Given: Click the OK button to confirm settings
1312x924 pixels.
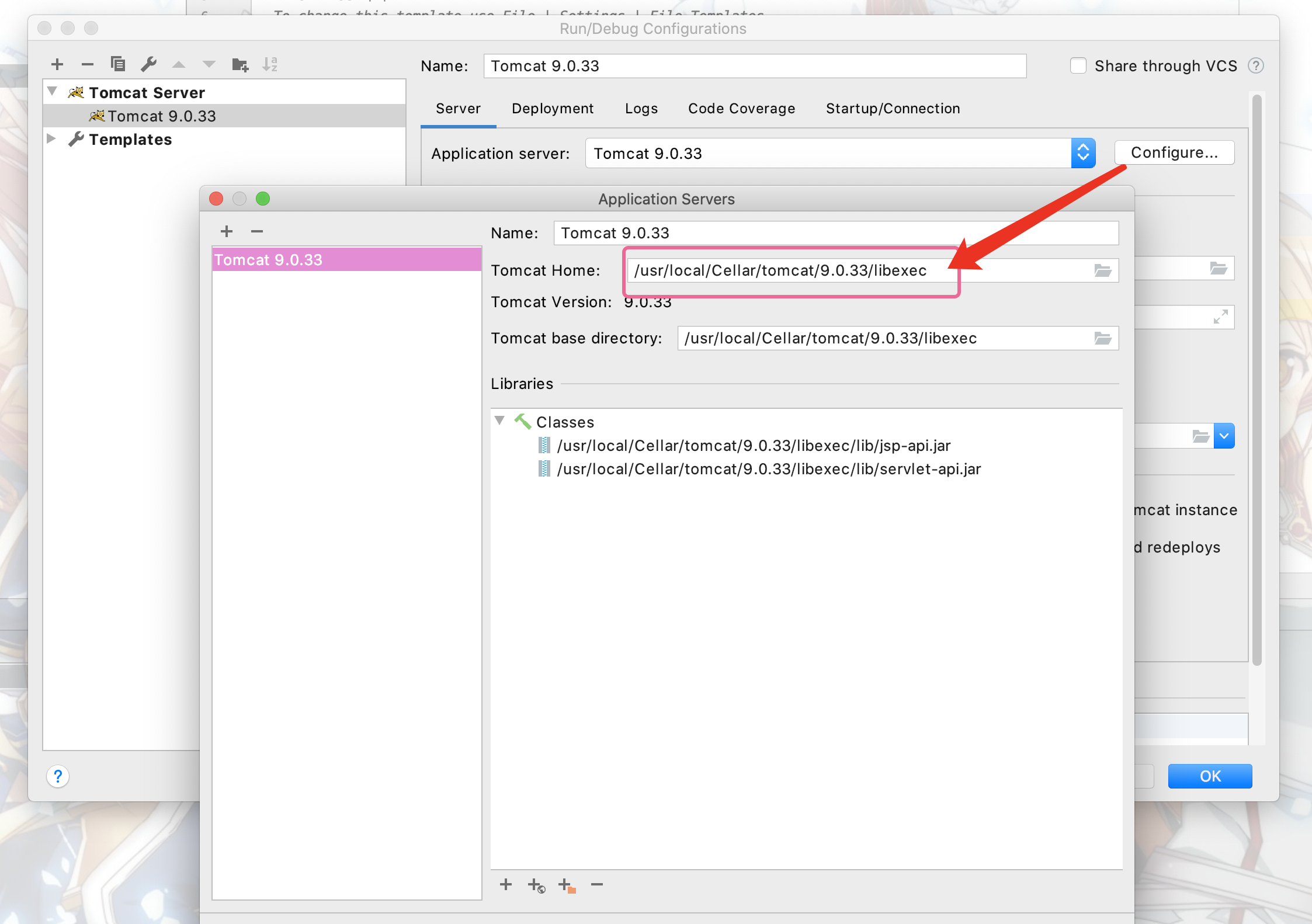Looking at the screenshot, I should pyautogui.click(x=1209, y=776).
